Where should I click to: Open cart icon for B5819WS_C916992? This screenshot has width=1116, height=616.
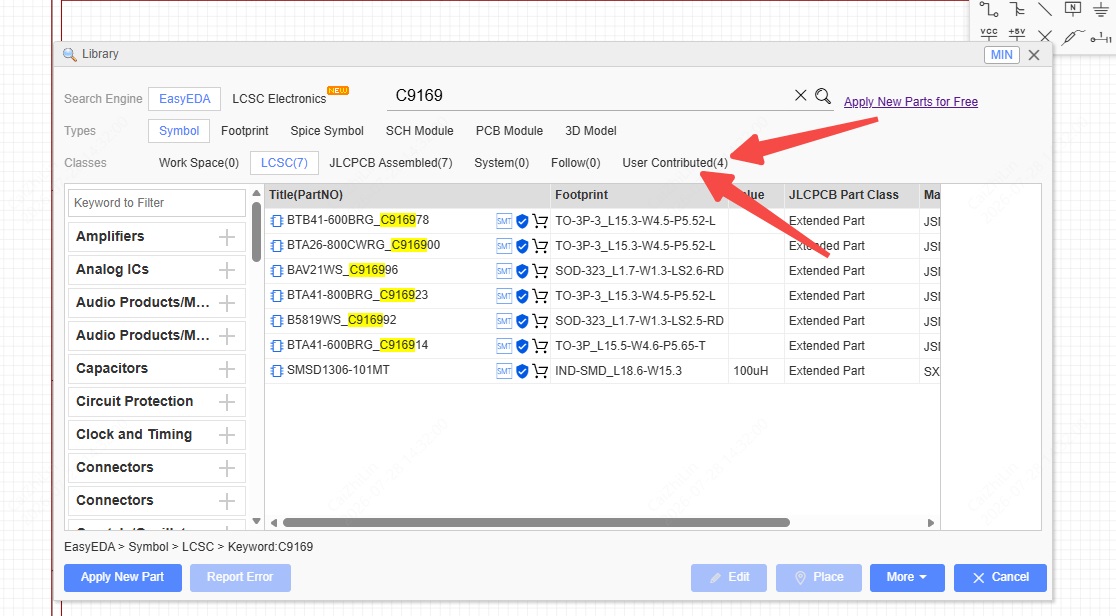click(x=540, y=321)
